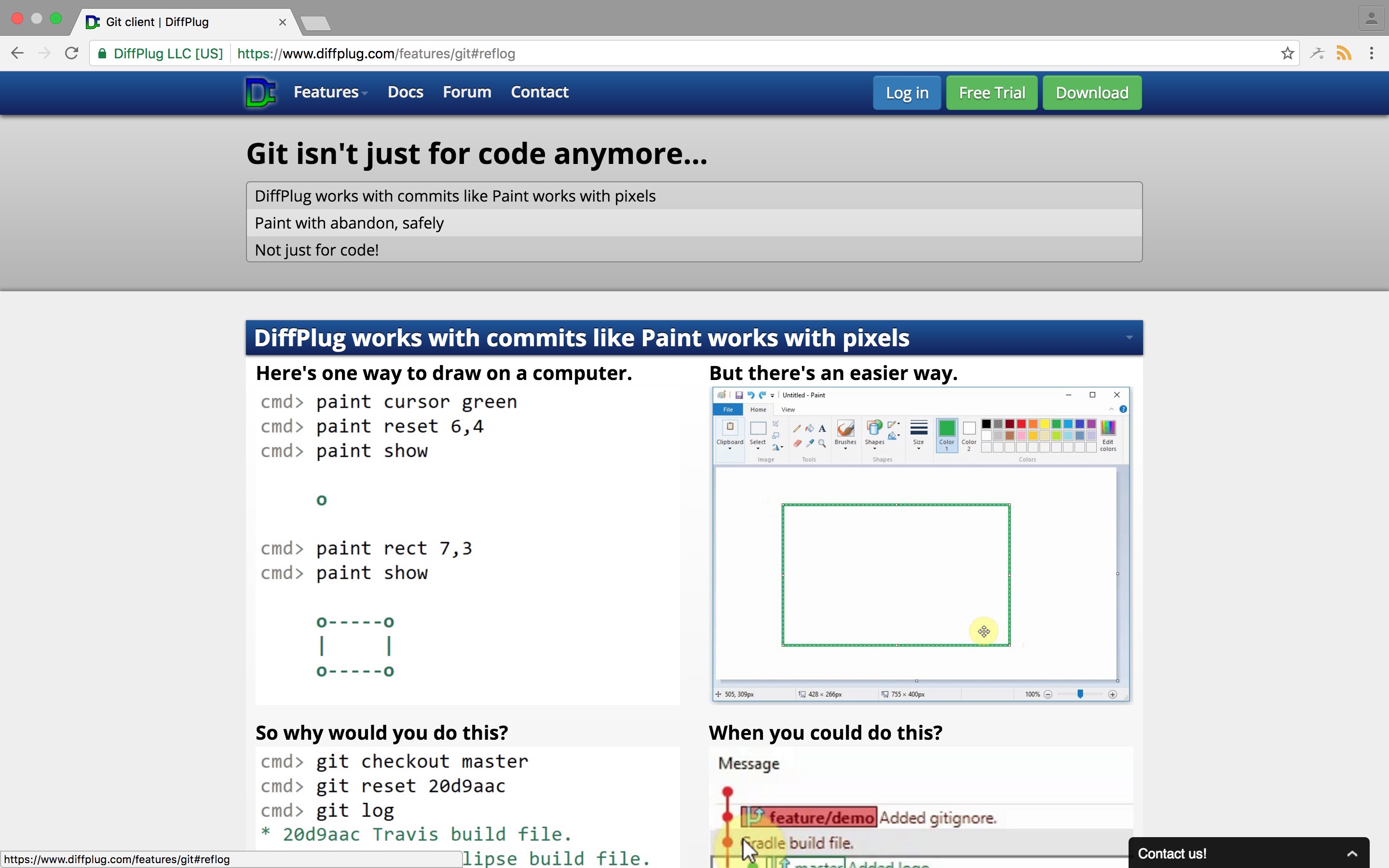Click the 'git reset 20d9aac' command line

coord(383,786)
